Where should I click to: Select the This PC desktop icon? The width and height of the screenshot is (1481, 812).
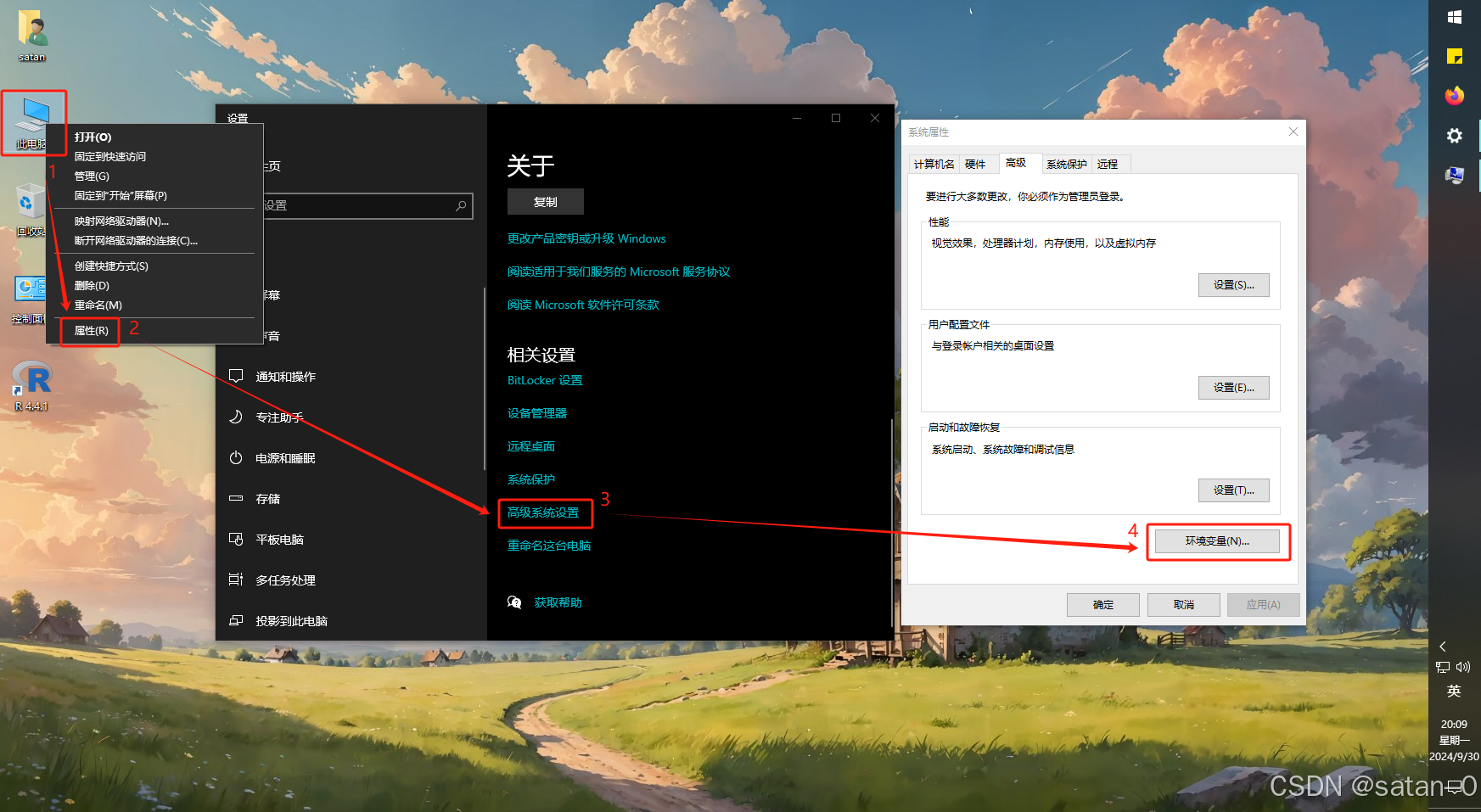click(32, 122)
